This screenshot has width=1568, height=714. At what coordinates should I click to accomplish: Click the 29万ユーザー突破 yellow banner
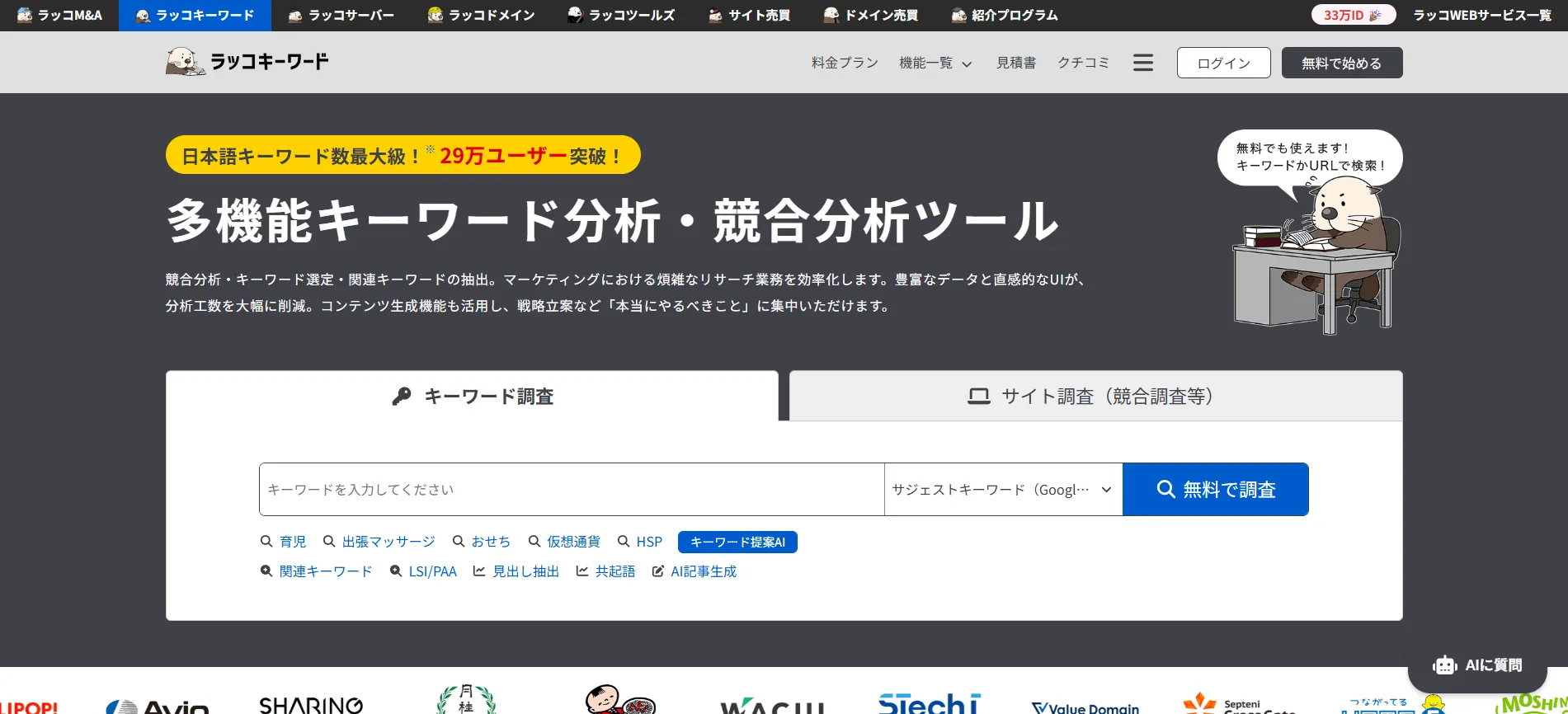(403, 155)
